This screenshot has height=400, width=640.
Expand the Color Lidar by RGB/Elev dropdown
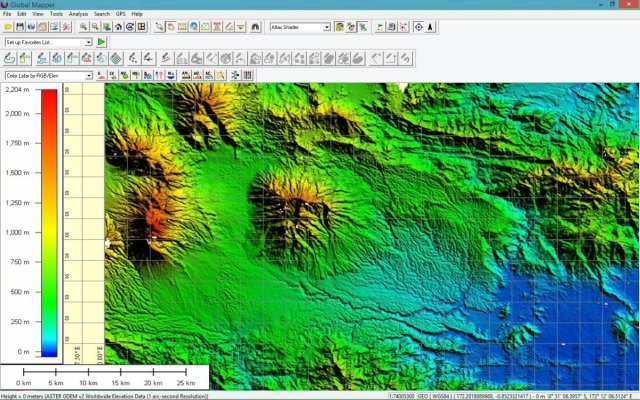88,75
